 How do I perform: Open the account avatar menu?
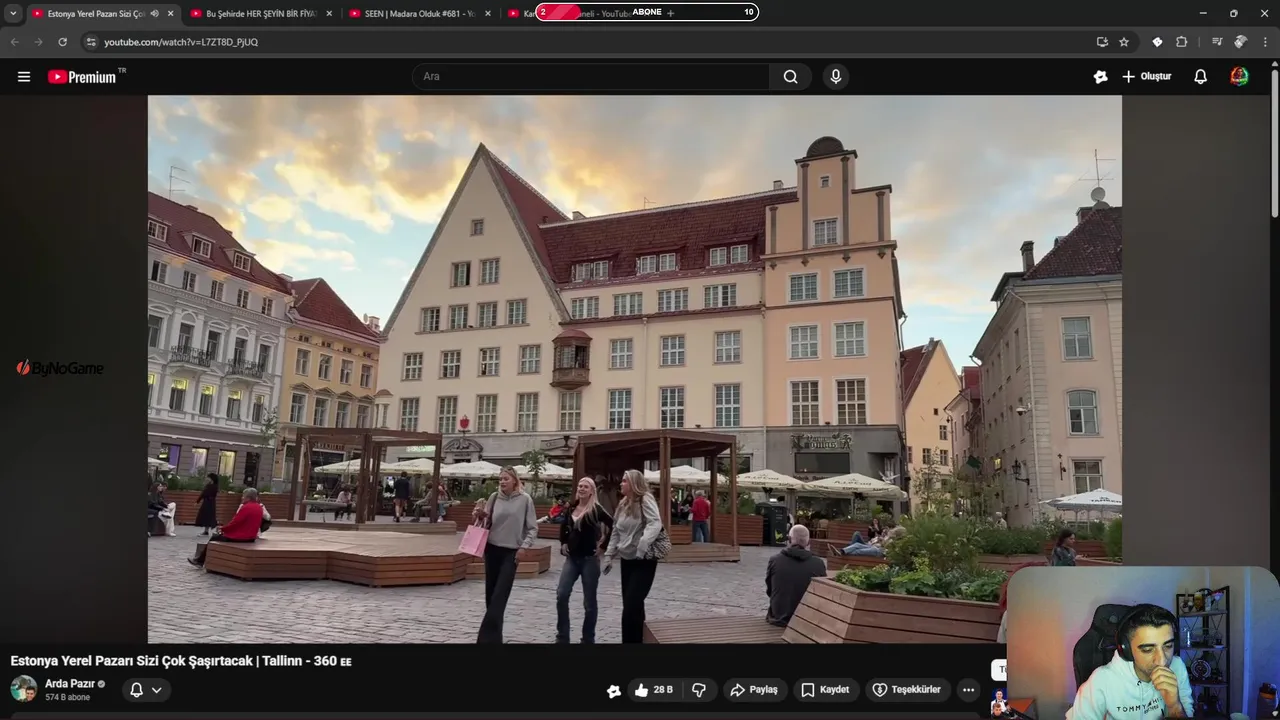pos(1239,77)
